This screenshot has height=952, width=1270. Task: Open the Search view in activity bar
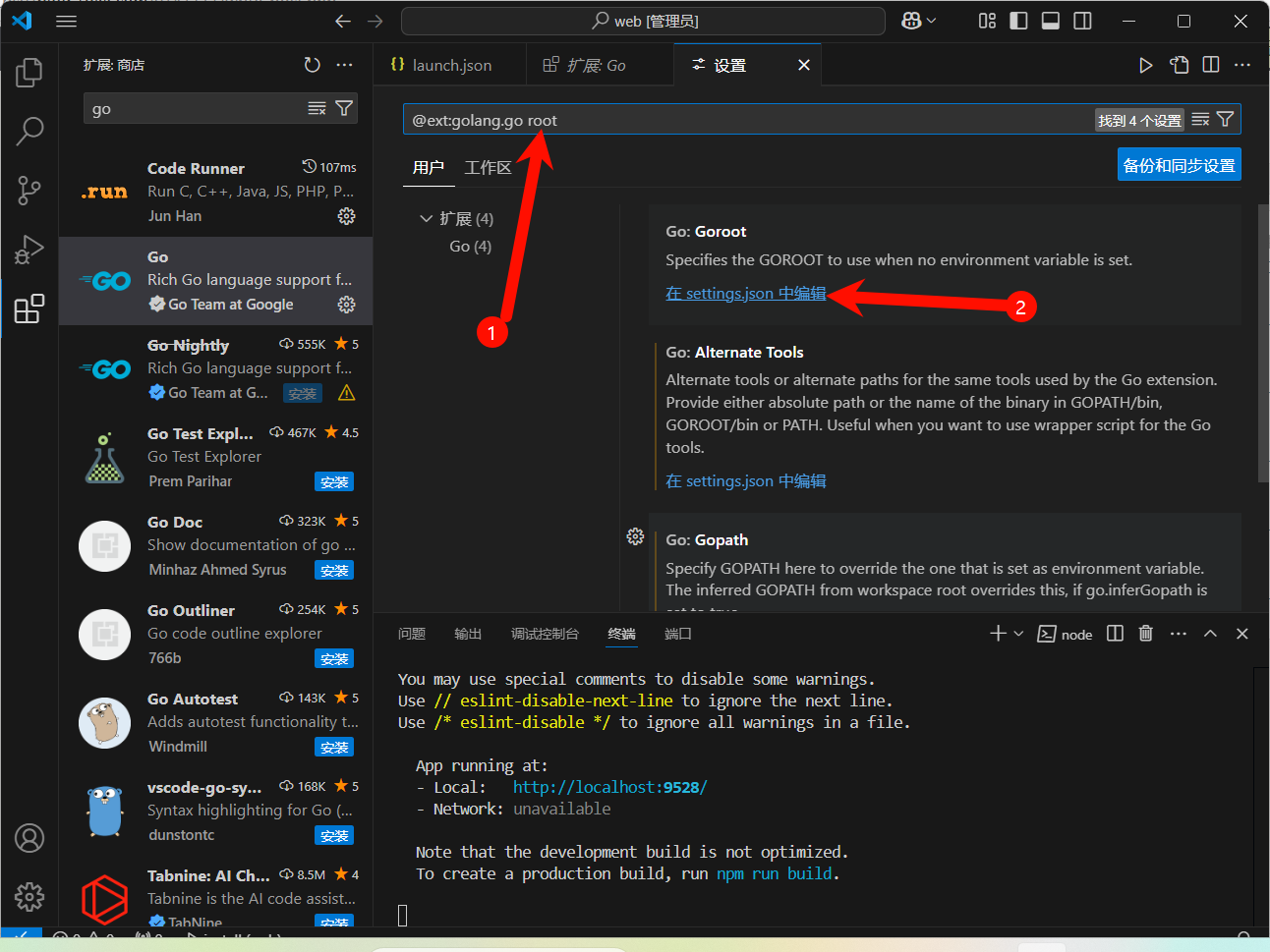[29, 131]
